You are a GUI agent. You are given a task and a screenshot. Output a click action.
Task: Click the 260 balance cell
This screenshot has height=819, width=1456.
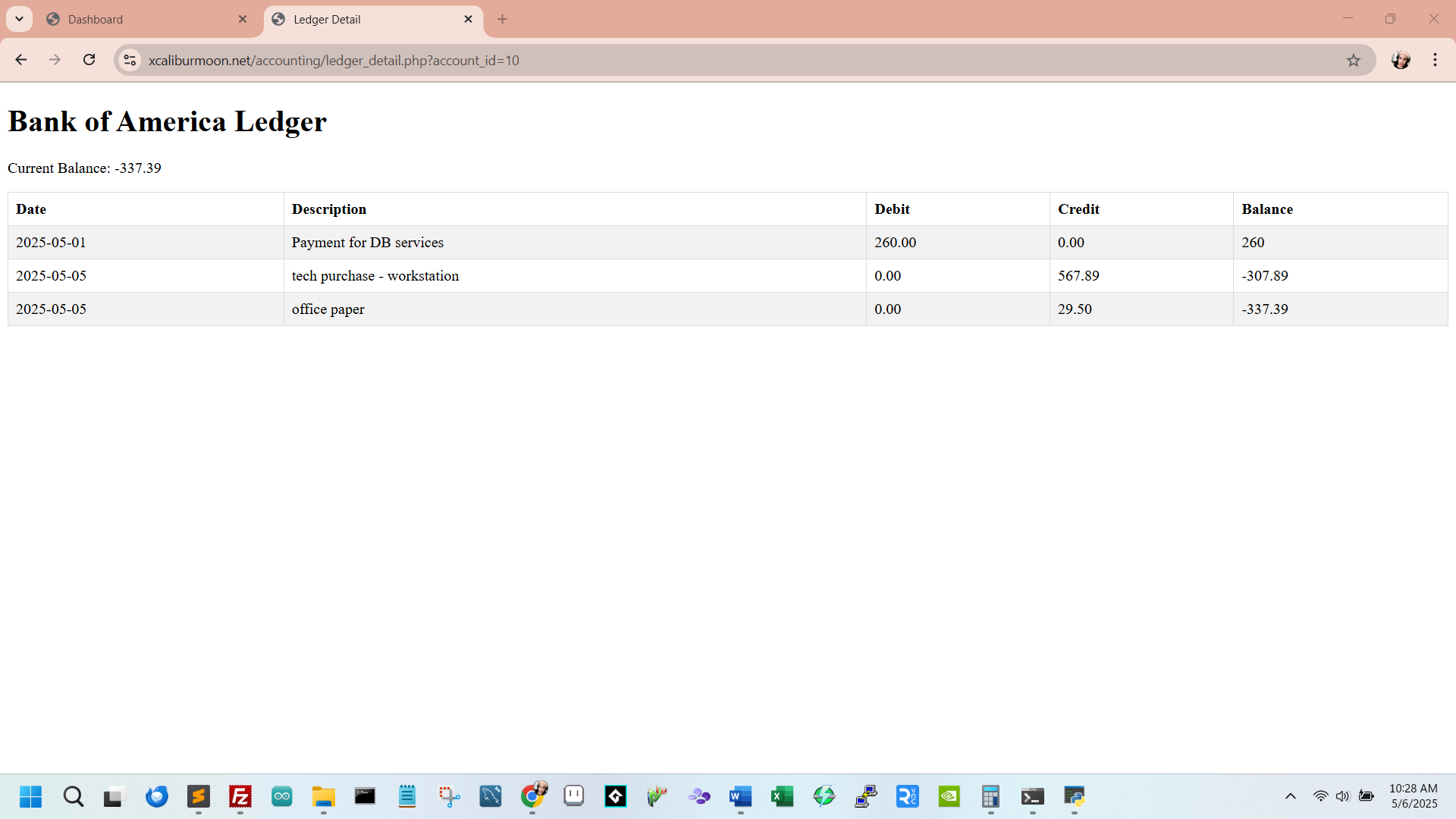(x=1340, y=243)
